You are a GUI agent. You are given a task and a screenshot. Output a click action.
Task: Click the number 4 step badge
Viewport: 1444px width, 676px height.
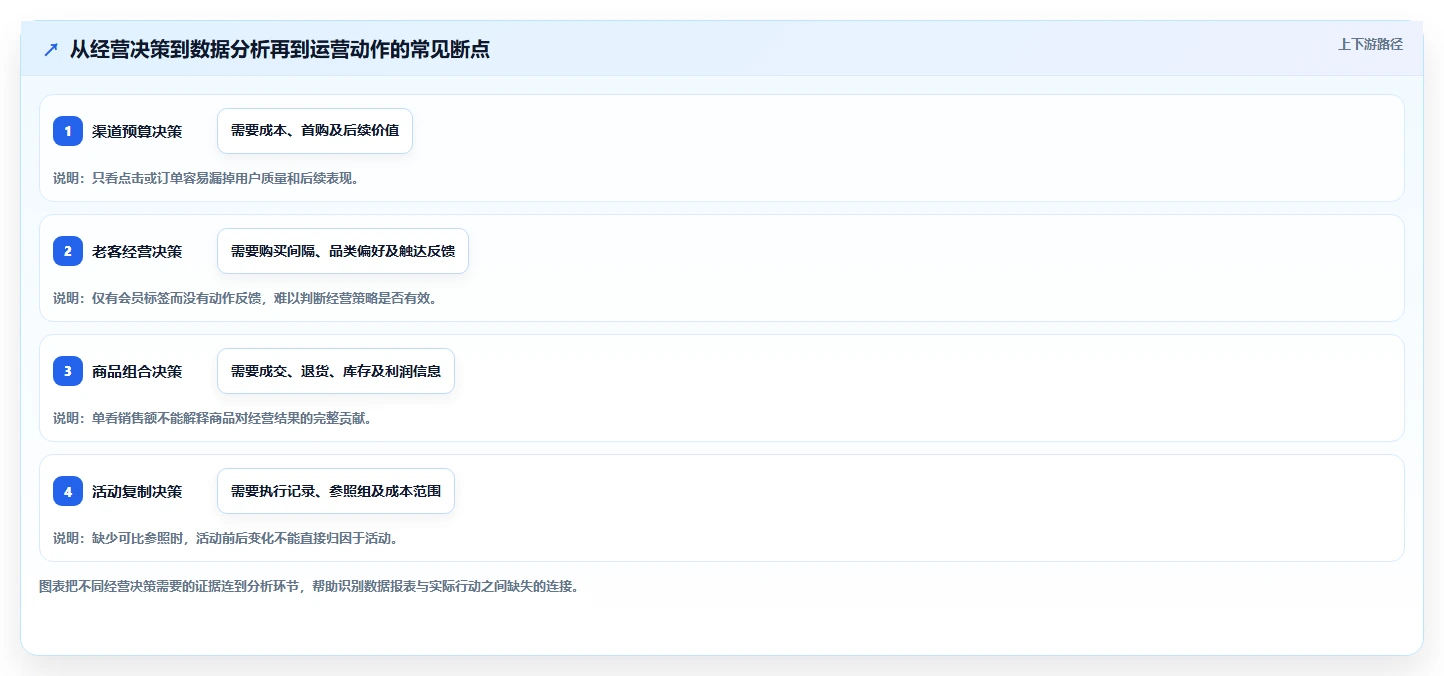68,491
